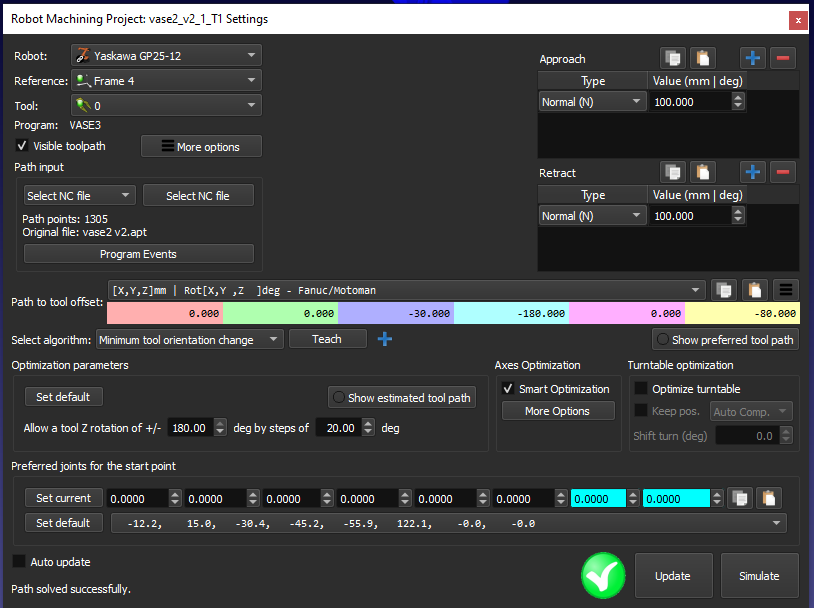Screen dimensions: 814x608
Task: Paste preferred joints values icon
Action: coord(767,498)
